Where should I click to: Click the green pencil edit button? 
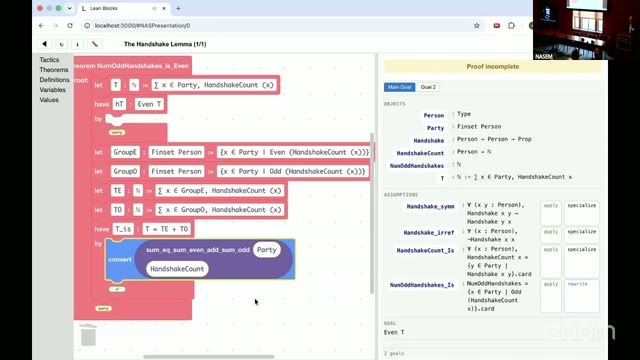pyautogui.click(x=95, y=44)
